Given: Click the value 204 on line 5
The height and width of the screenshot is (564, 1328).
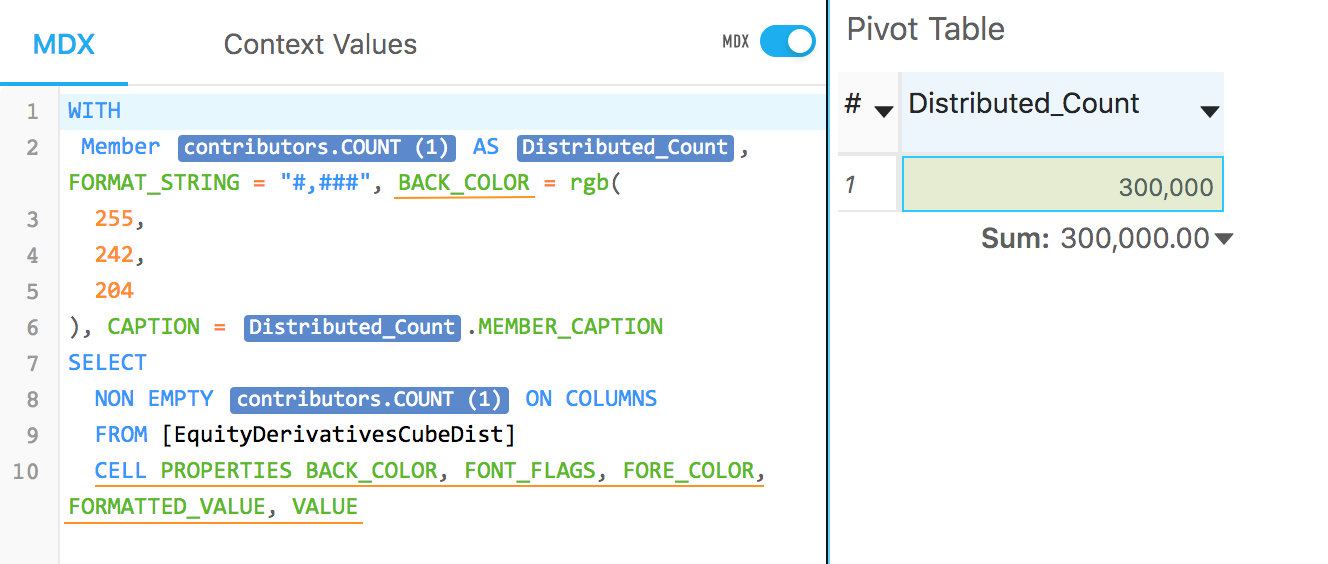Looking at the screenshot, I should [x=114, y=291].
